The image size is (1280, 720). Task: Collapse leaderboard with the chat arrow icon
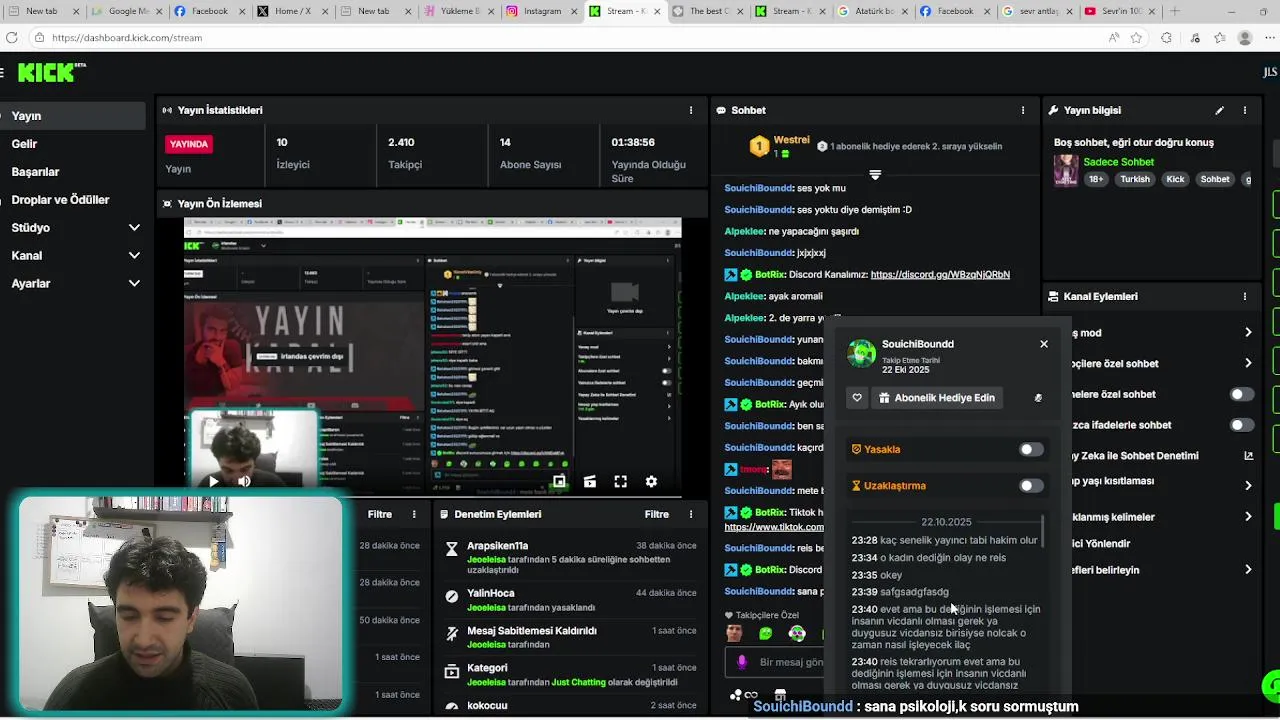[x=875, y=175]
